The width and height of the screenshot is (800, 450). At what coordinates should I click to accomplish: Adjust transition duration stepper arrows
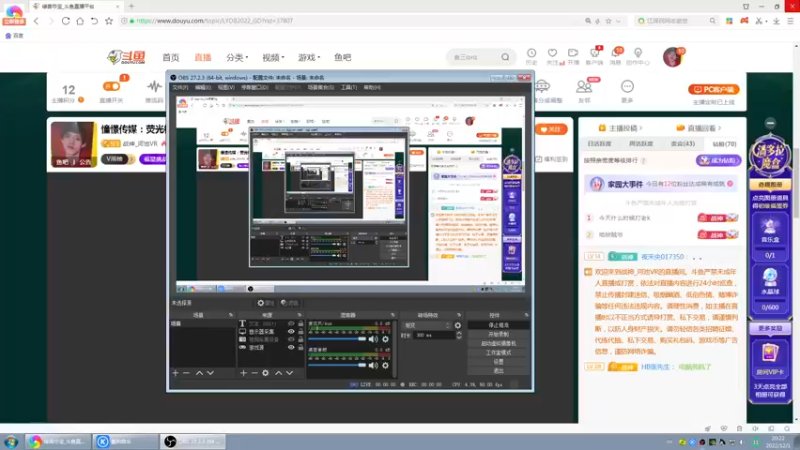tap(458, 335)
